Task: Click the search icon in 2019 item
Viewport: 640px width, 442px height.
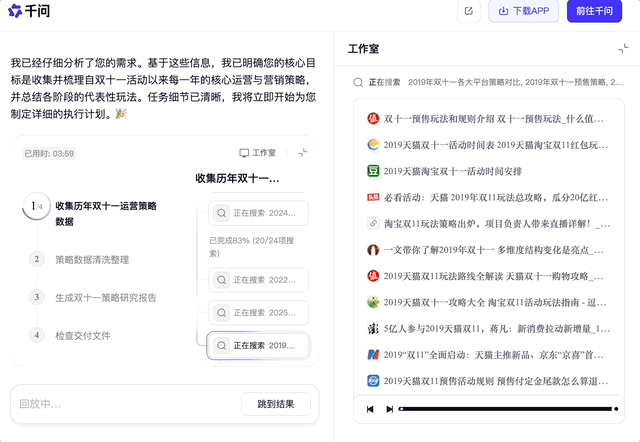Action: pos(222,346)
